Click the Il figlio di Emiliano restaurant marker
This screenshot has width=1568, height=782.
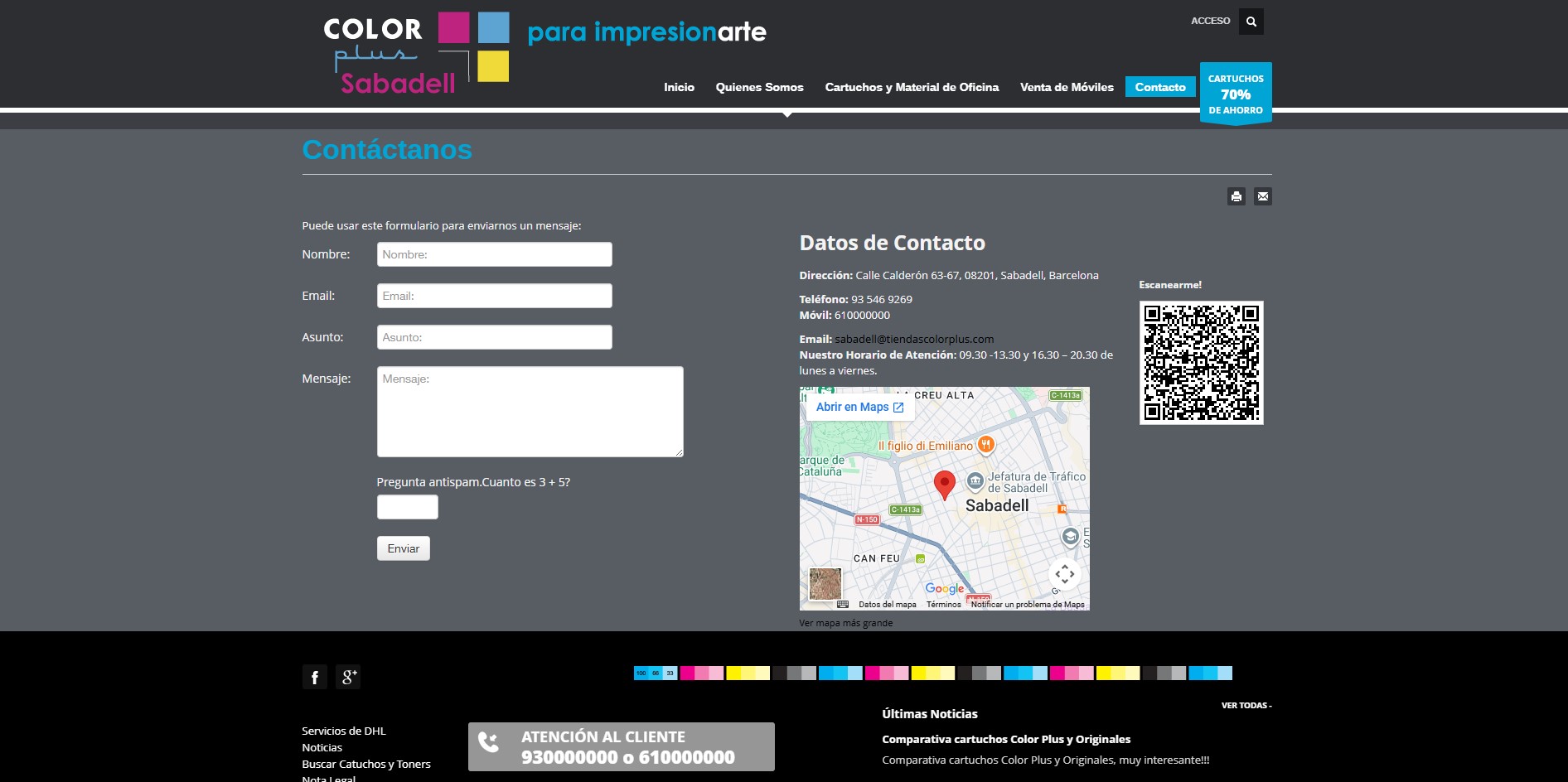(985, 445)
